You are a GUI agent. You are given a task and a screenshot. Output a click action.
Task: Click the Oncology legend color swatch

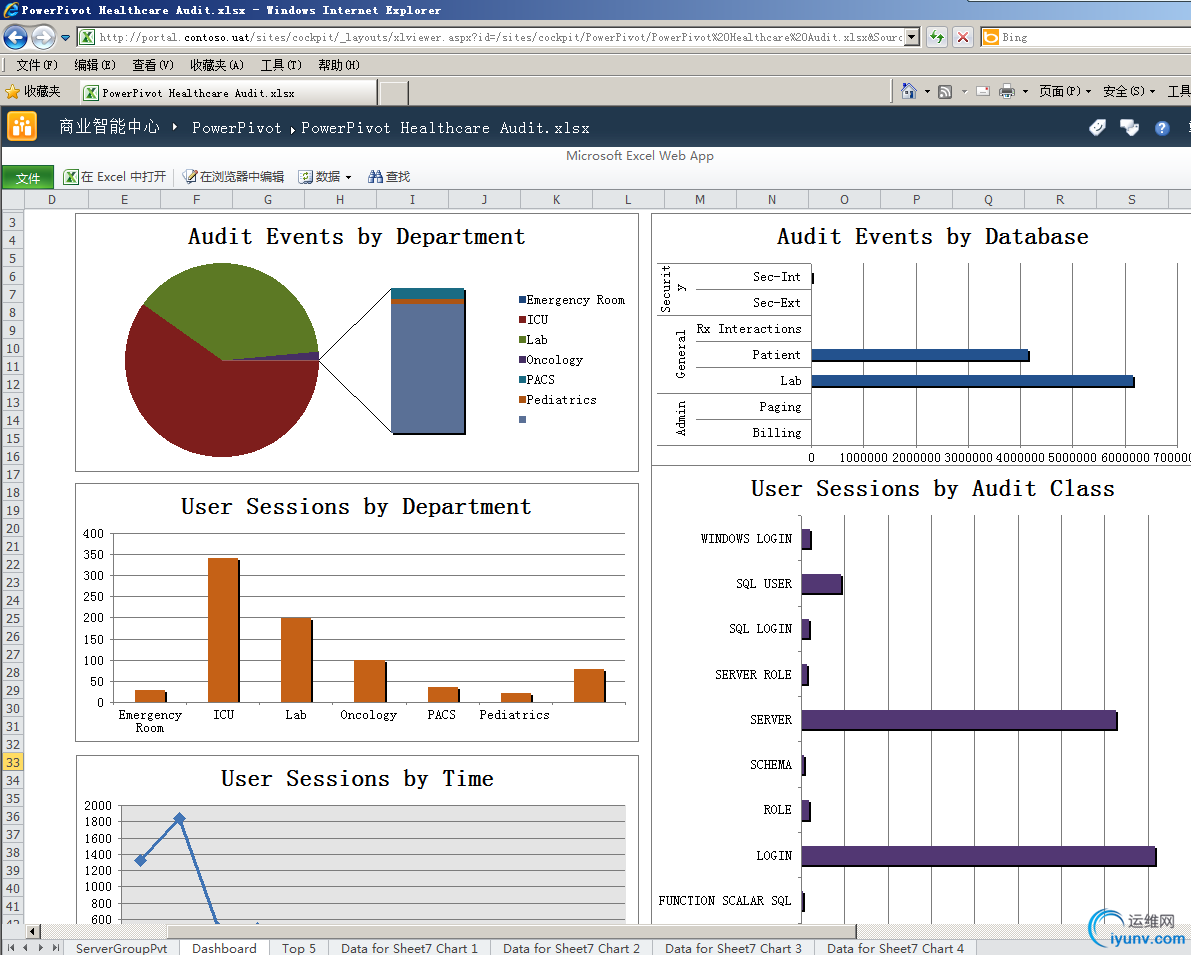(x=523, y=359)
